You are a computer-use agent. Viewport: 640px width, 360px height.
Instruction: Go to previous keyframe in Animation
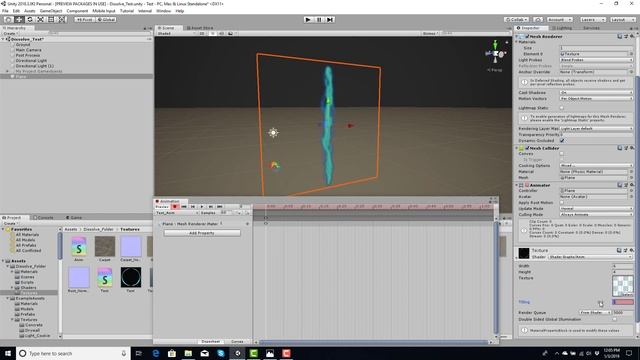pyautogui.click(x=193, y=207)
